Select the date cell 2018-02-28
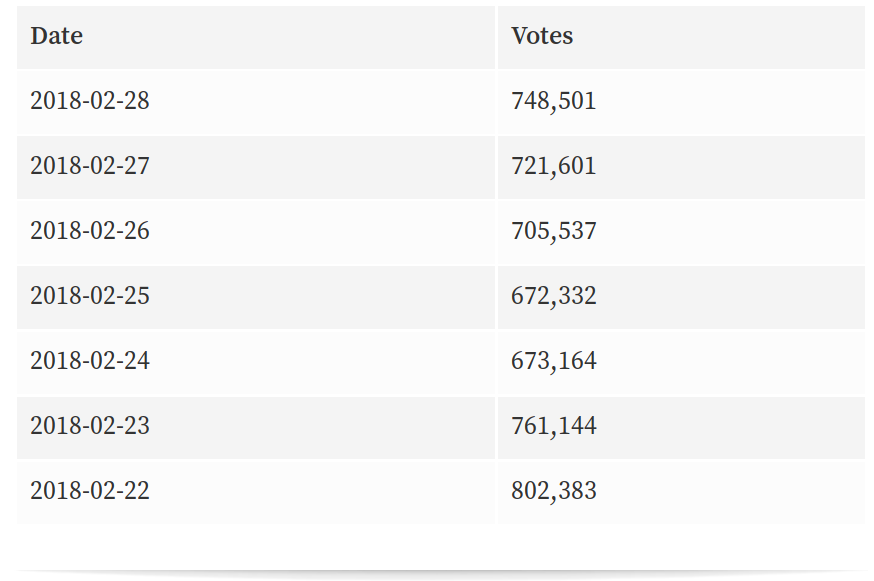 click(90, 101)
